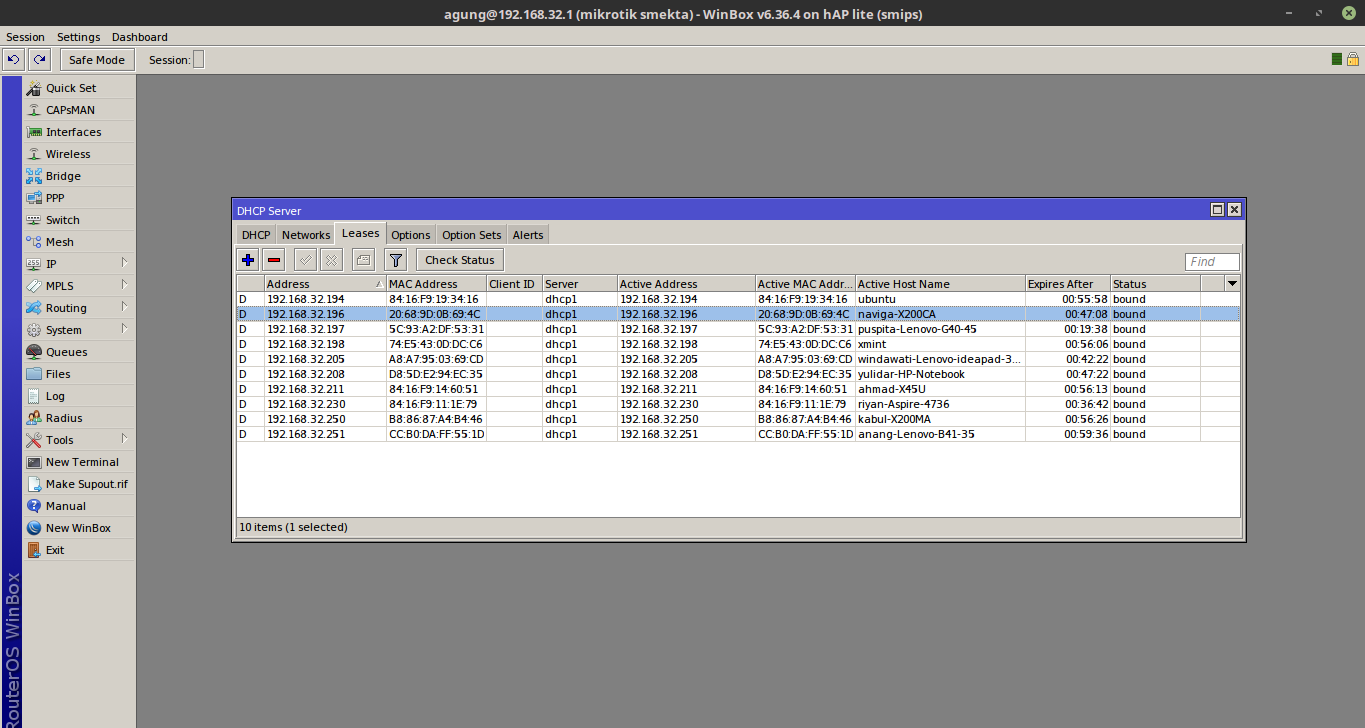Switch to the DHCP tab

point(256,235)
